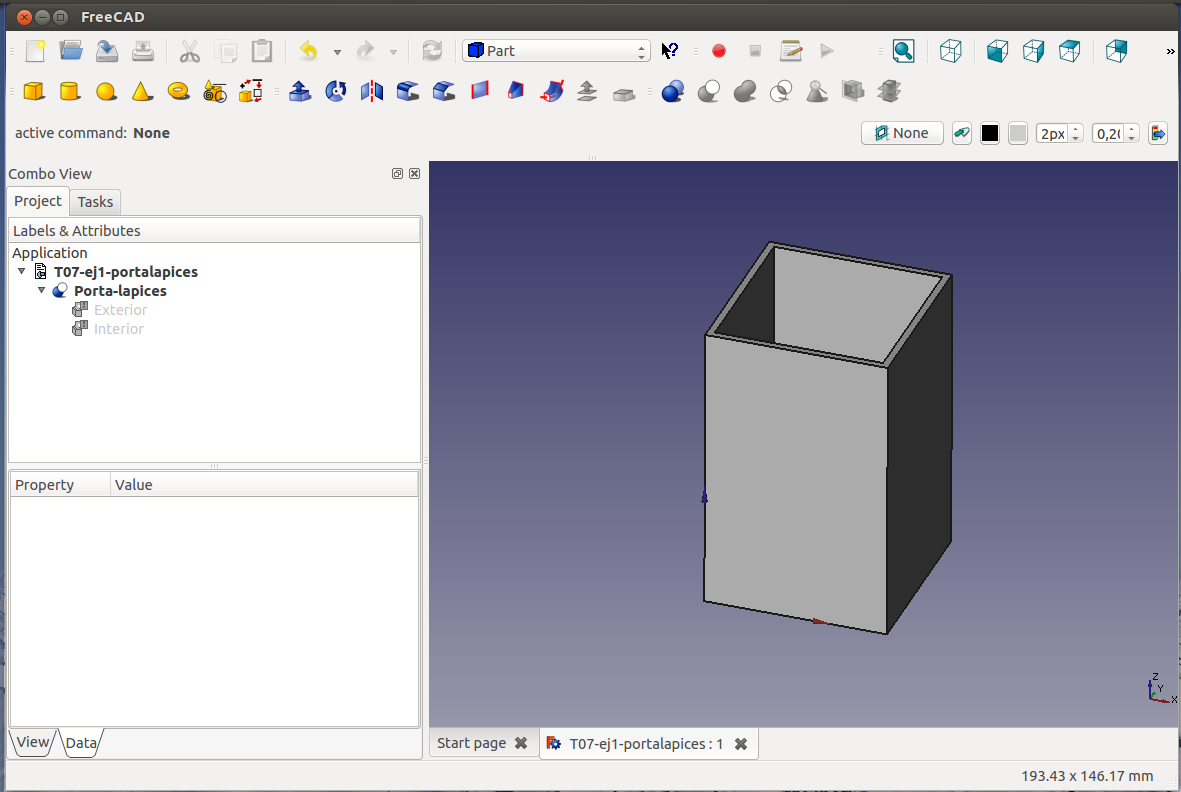Open the Data property tab
Image resolution: width=1181 pixels, height=792 pixels.
point(81,743)
